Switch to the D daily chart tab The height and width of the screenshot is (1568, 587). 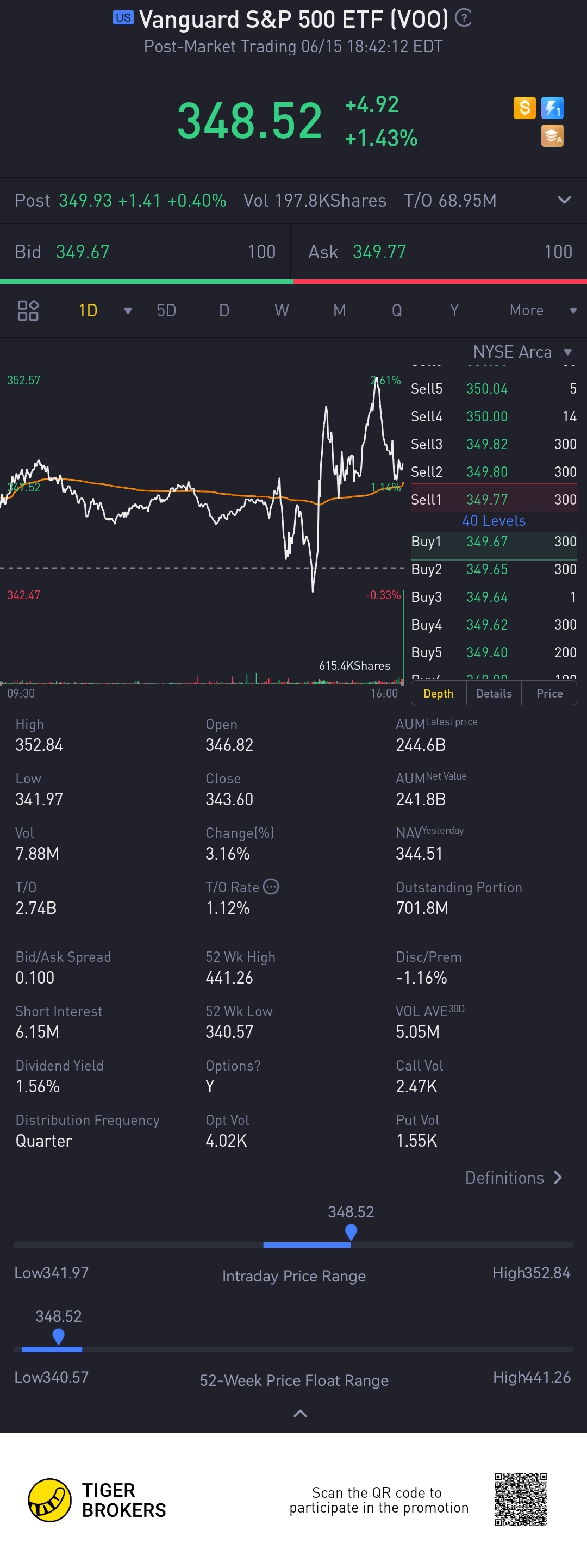click(x=224, y=310)
